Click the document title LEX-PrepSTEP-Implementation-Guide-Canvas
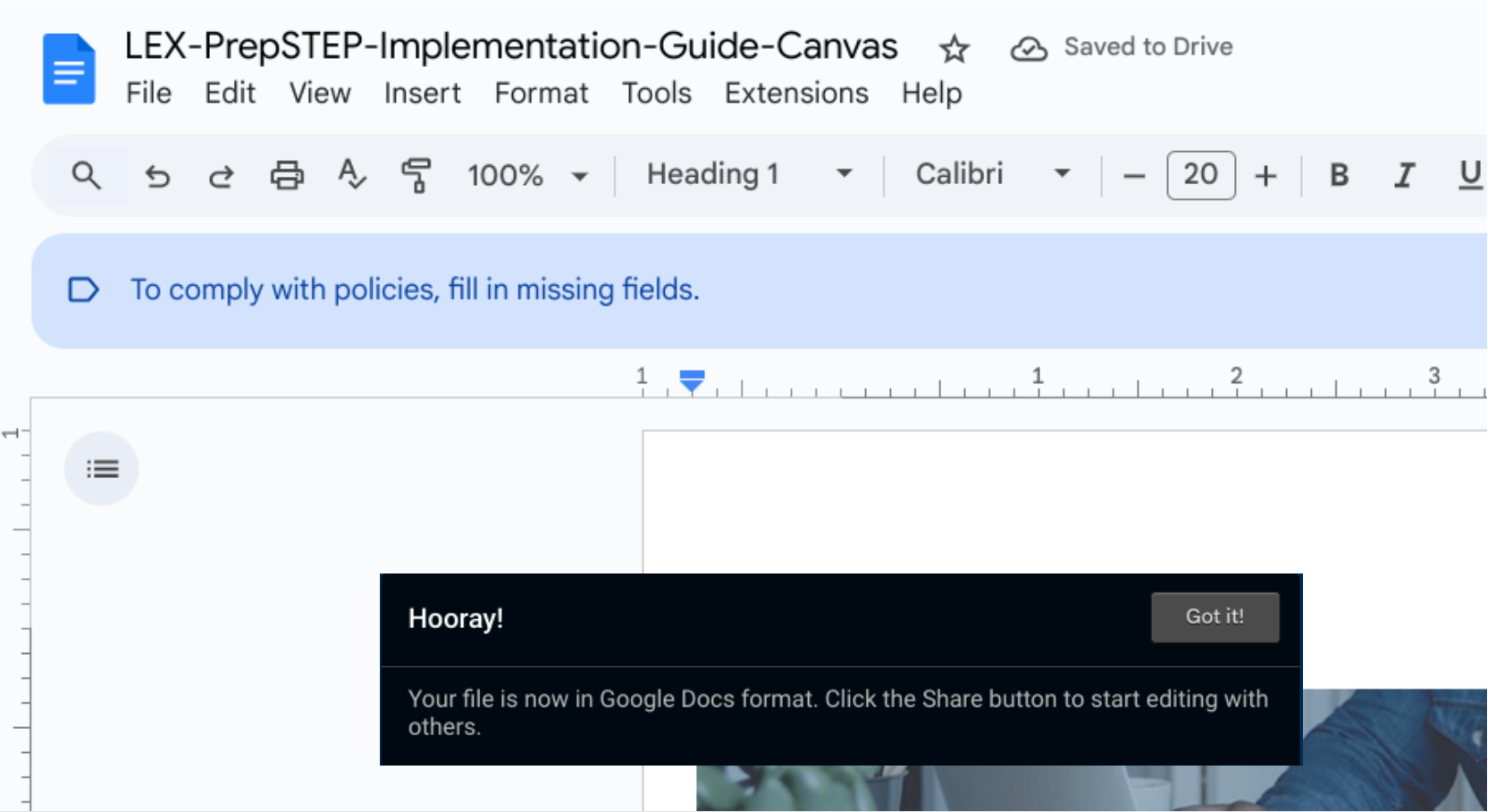The image size is (1488, 812). (510, 46)
